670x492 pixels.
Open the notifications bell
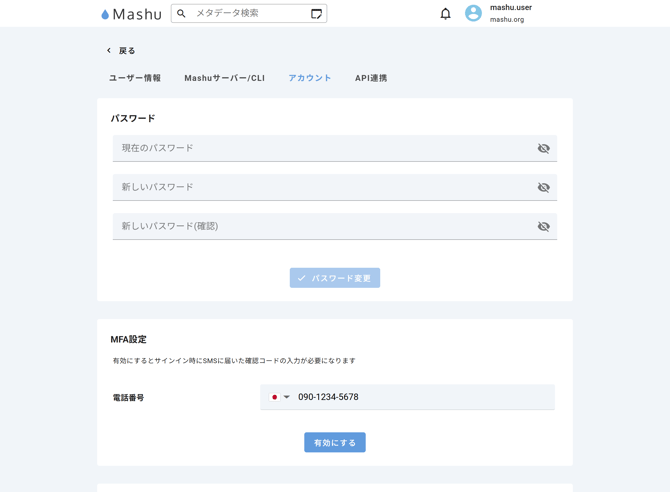pos(445,14)
